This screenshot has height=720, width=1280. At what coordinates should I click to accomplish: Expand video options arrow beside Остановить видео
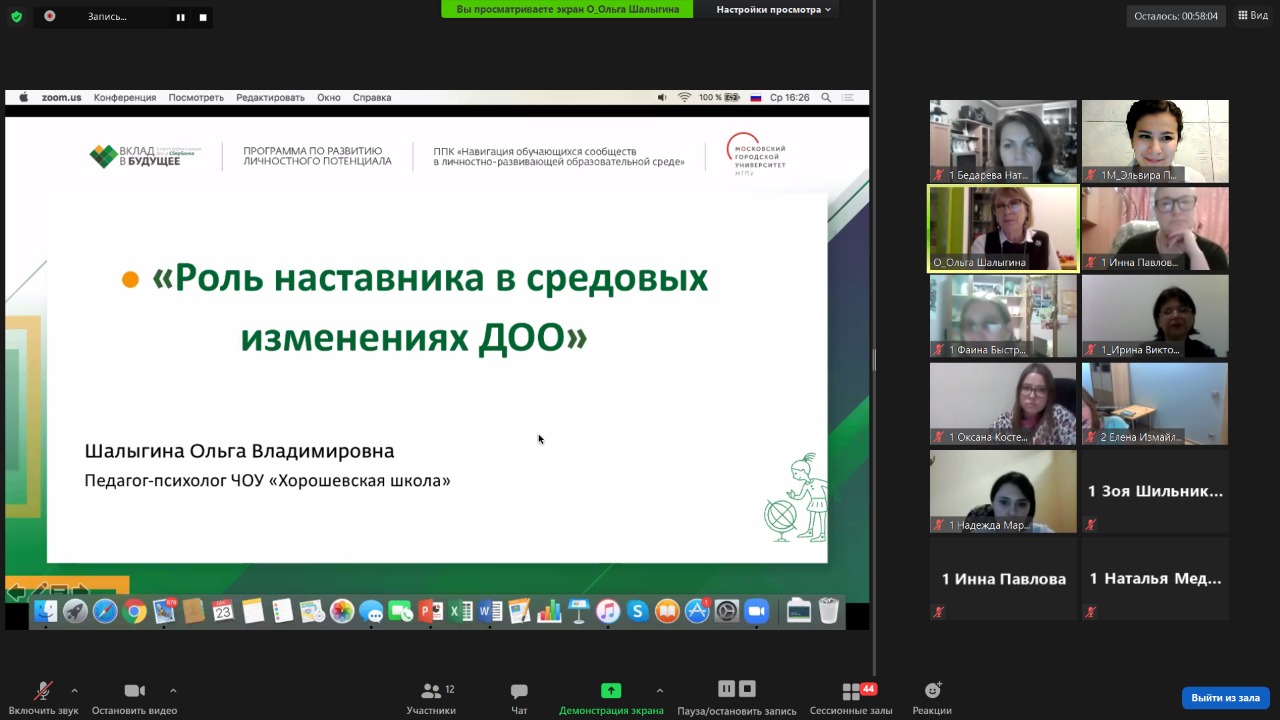coord(173,690)
